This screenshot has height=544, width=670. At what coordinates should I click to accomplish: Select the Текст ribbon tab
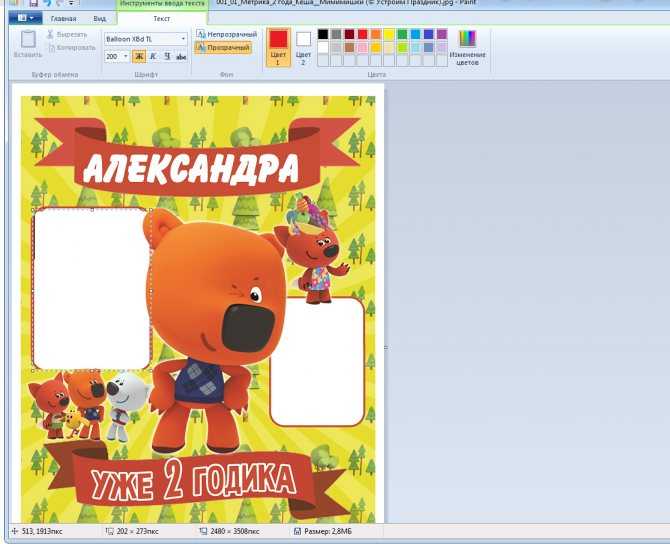tap(162, 18)
